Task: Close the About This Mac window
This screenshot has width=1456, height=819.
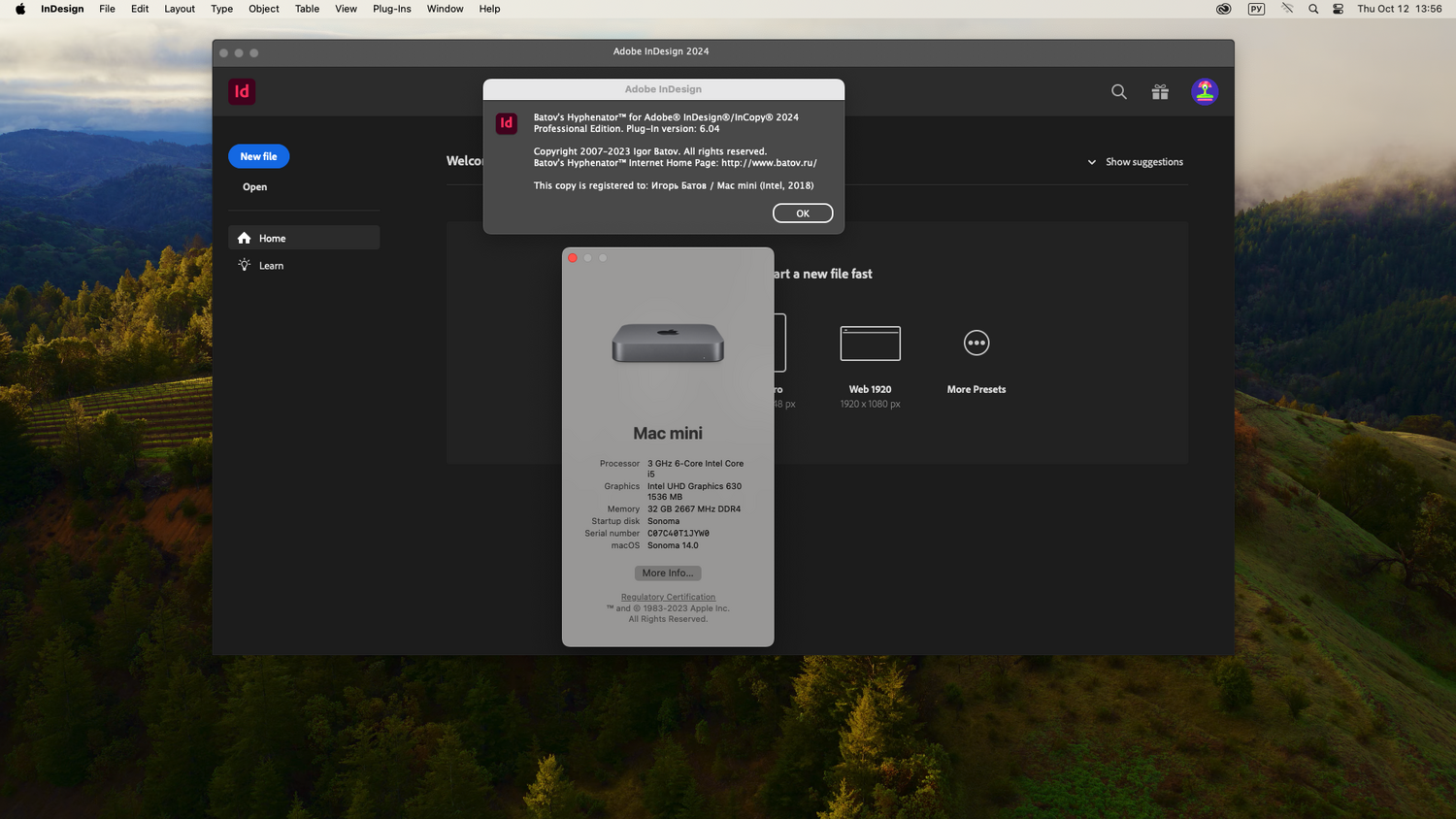Action: pos(573,258)
